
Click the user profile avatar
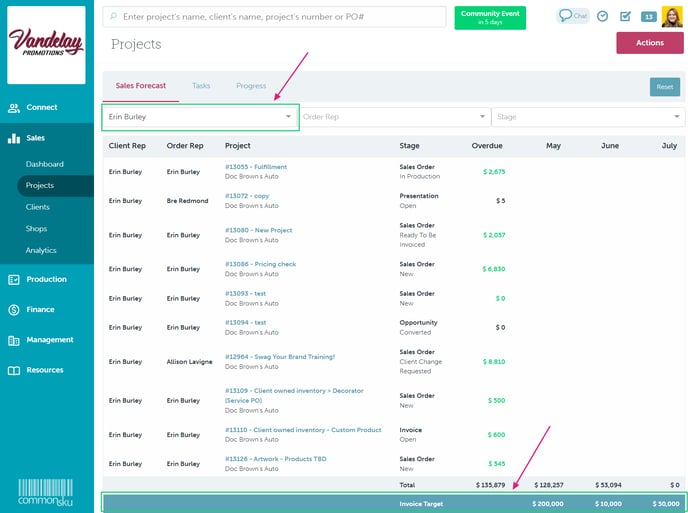[672, 16]
